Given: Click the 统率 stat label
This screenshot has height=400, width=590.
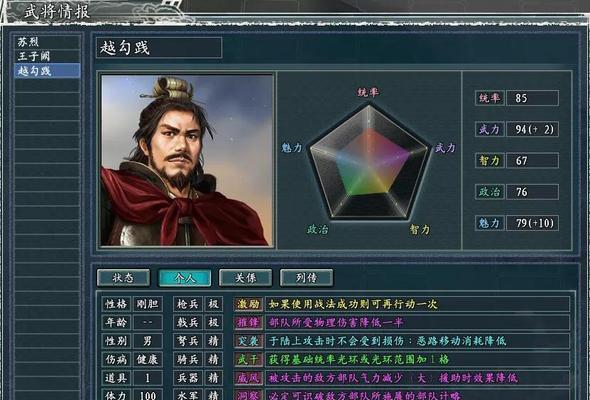Looking at the screenshot, I should click(490, 98).
